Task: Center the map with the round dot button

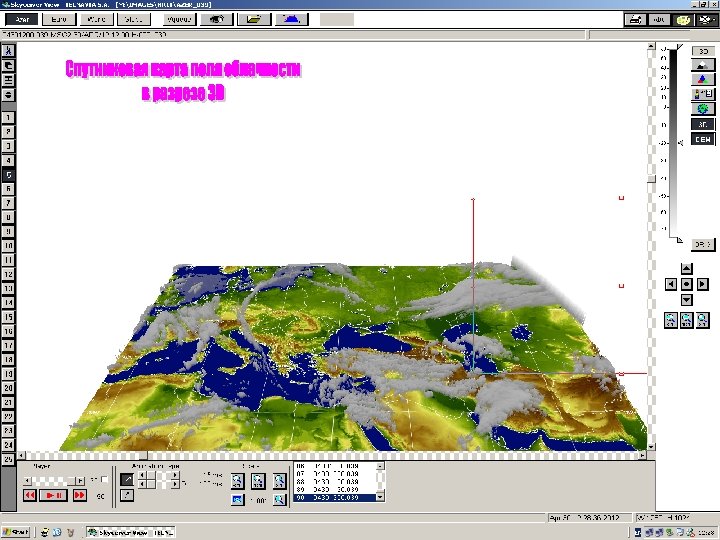Action: (x=686, y=284)
